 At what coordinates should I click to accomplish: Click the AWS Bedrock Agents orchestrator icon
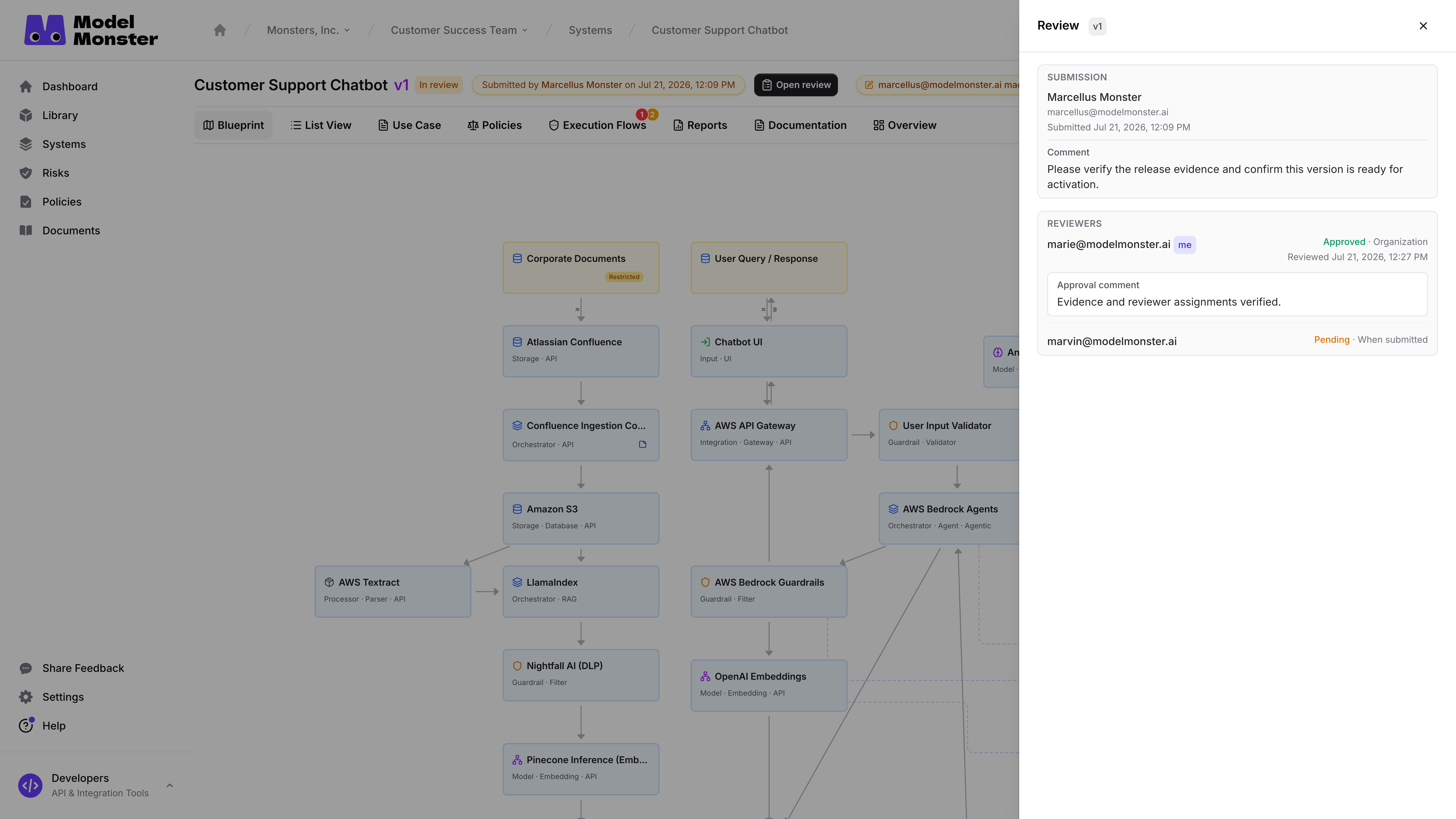pos(894,509)
